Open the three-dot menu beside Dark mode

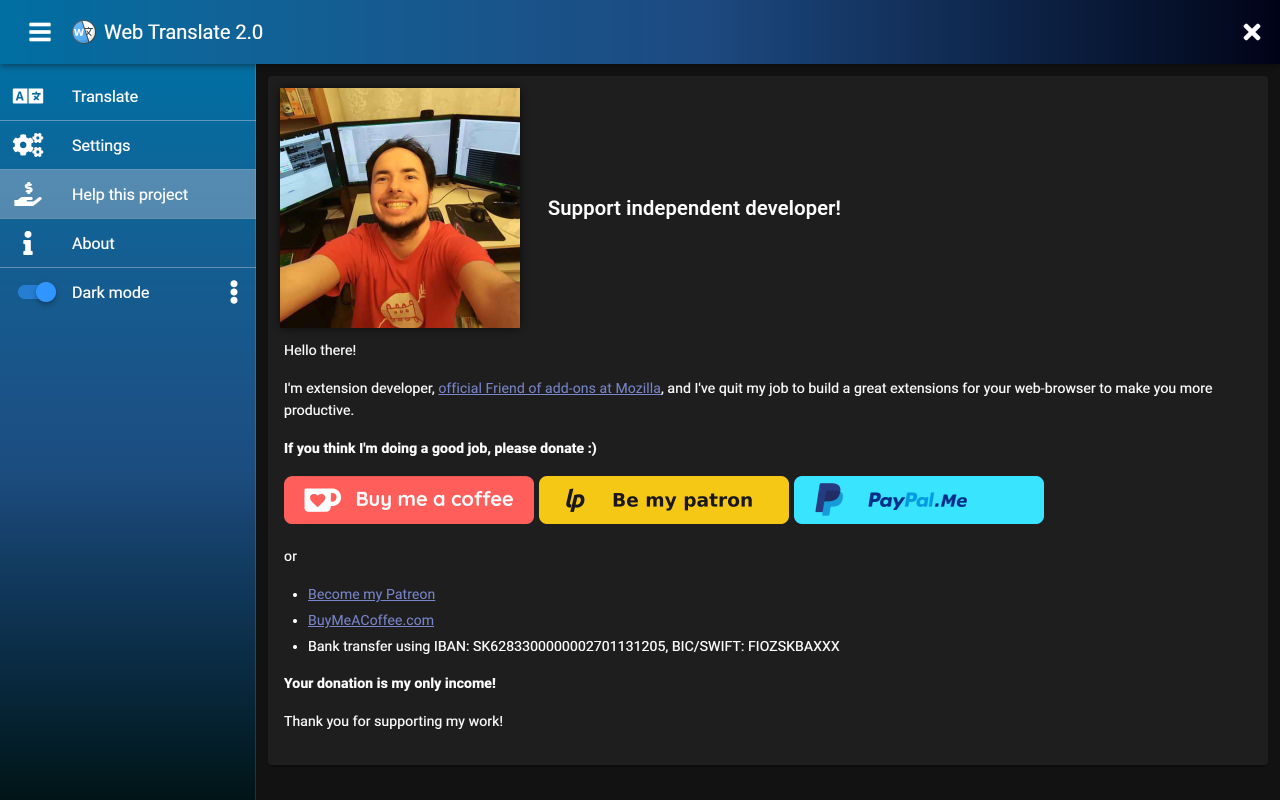(x=234, y=292)
